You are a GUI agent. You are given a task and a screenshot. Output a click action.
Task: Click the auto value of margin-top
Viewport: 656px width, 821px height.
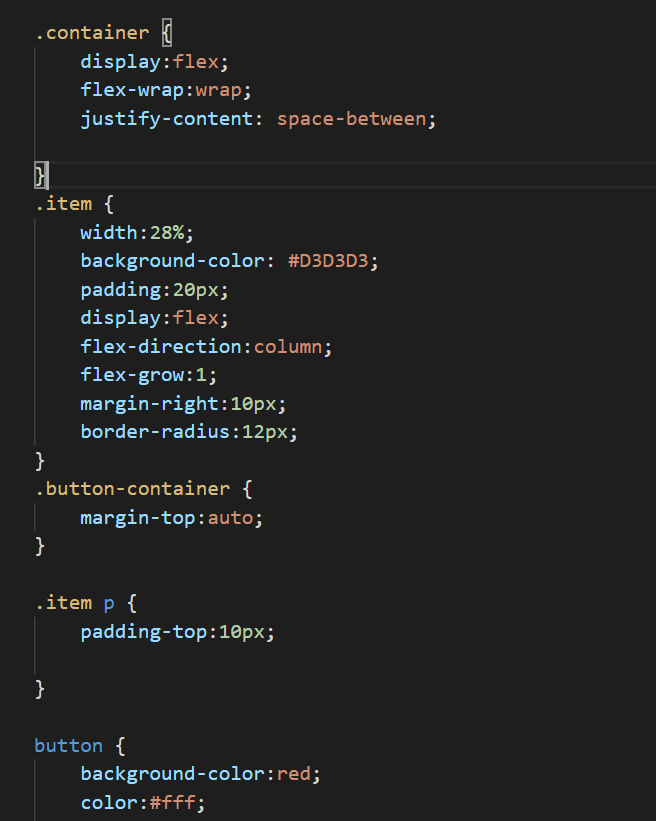(x=235, y=518)
